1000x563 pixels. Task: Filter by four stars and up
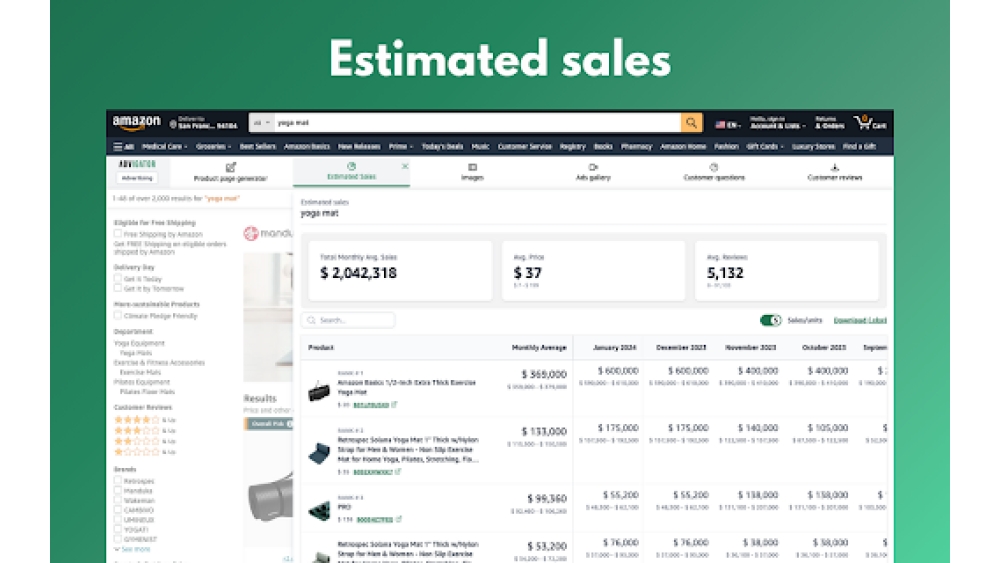145,420
